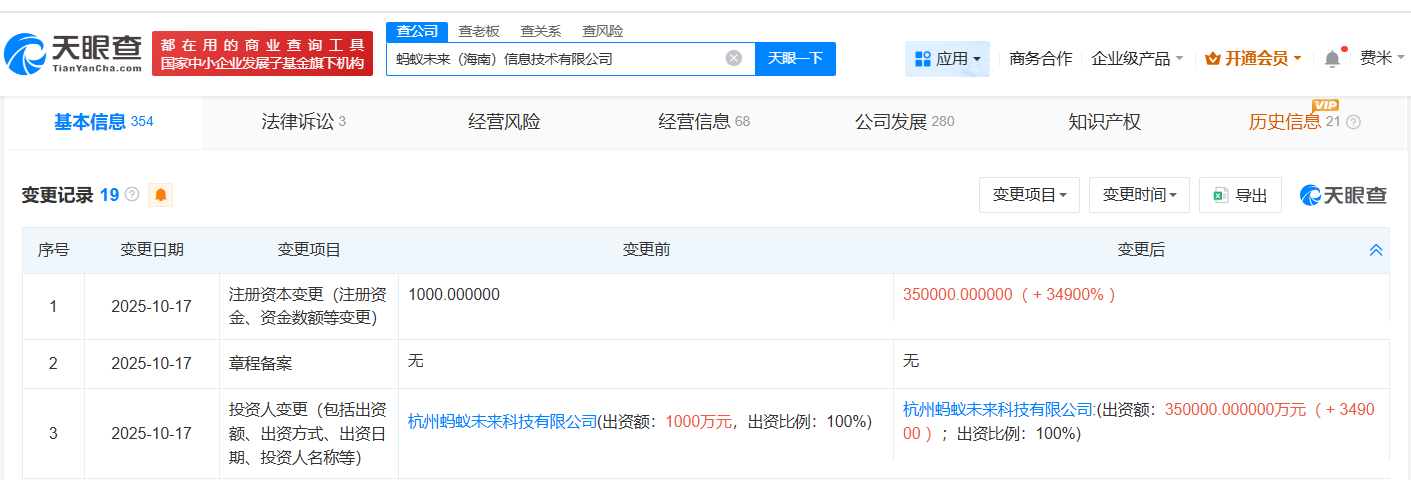Select the 查老板 search tab
Image resolution: width=1411 pixels, height=480 pixels.
pos(479,31)
